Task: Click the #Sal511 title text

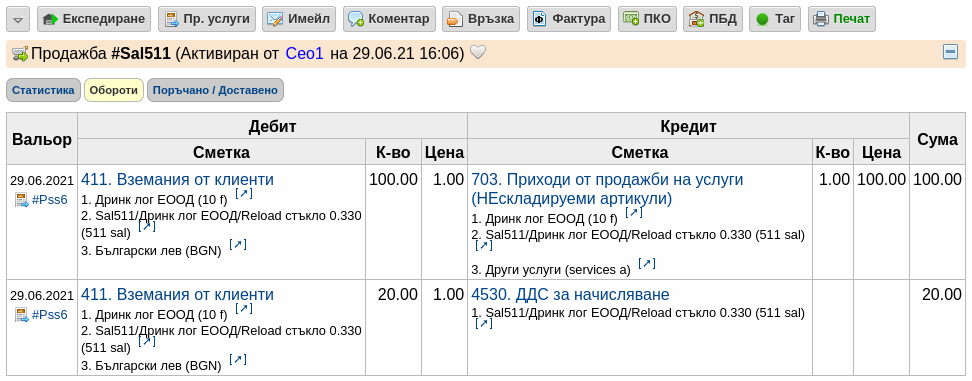Action: pyautogui.click(x=141, y=54)
